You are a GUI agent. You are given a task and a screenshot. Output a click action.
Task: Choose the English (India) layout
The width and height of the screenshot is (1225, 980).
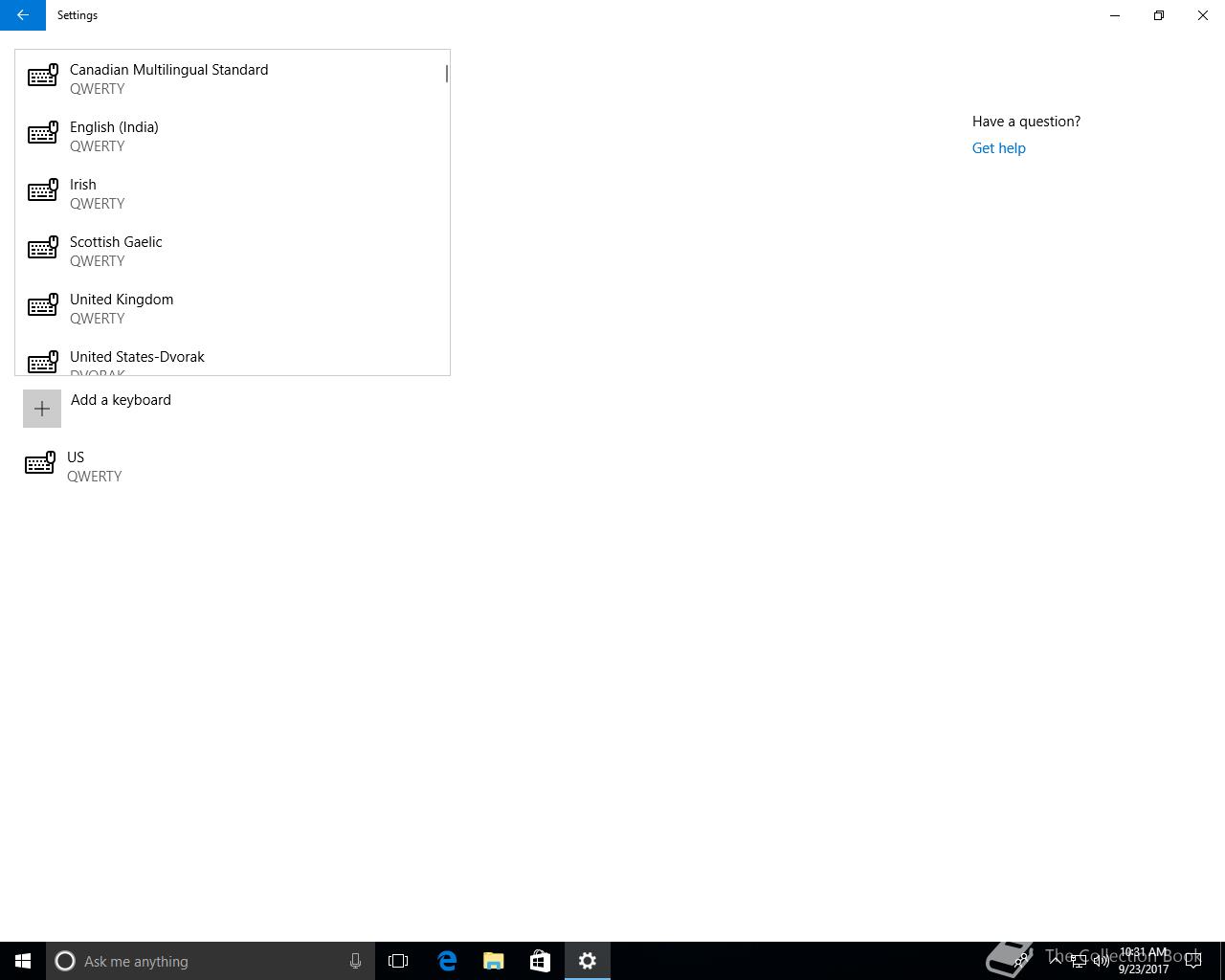(233, 136)
